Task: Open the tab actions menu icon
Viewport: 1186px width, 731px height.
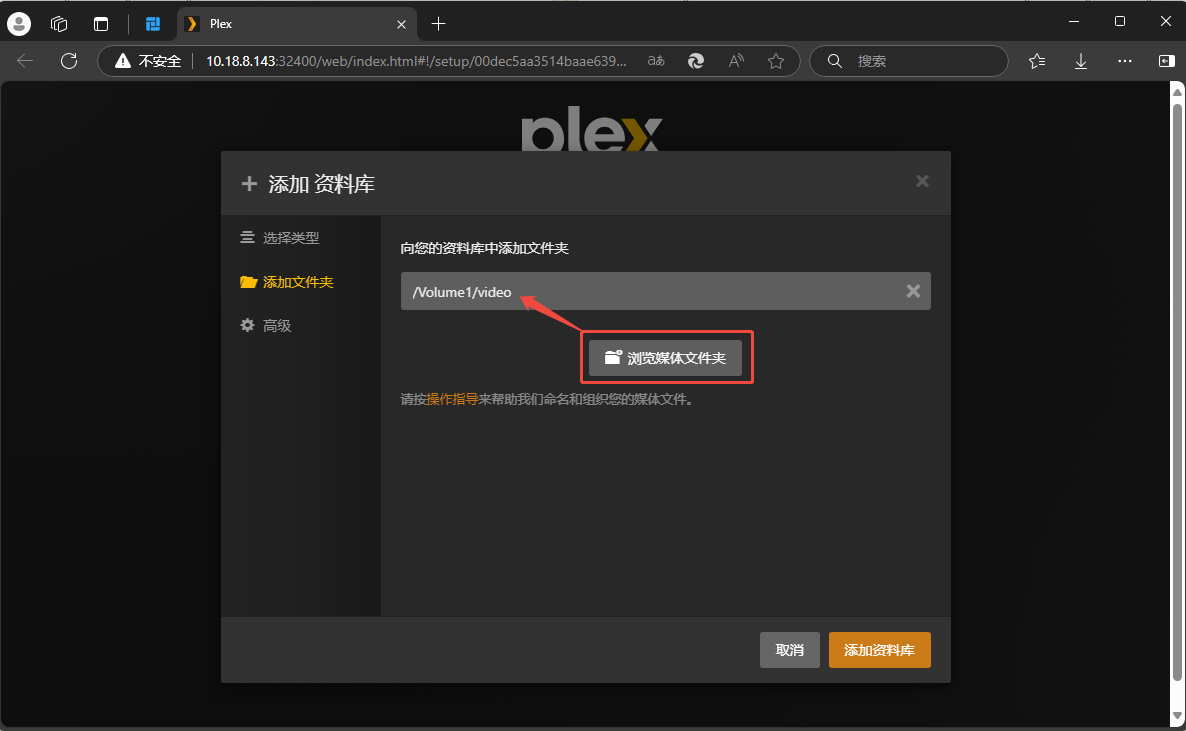Action: [x=101, y=24]
